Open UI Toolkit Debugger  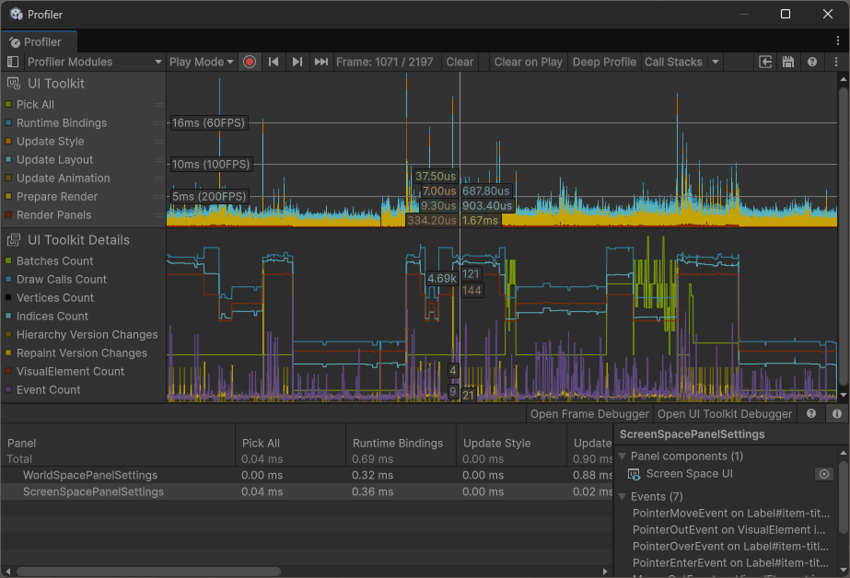[724, 414]
